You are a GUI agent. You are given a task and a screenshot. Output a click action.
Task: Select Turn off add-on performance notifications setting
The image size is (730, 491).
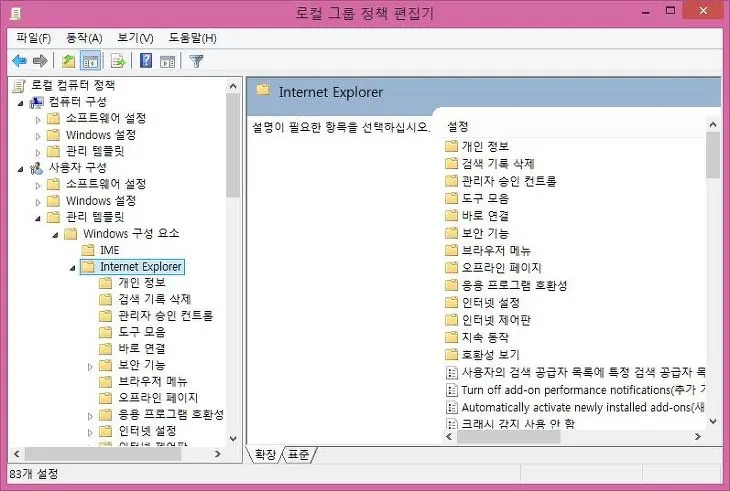tap(575, 390)
